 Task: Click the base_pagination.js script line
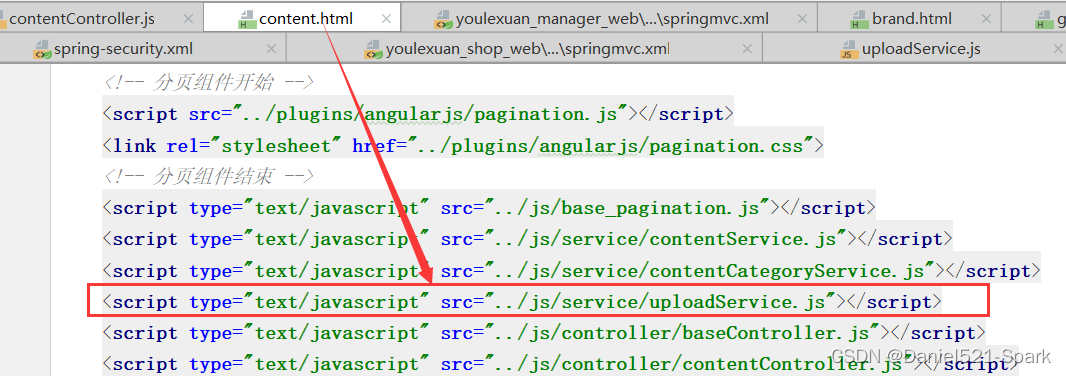pos(489,207)
